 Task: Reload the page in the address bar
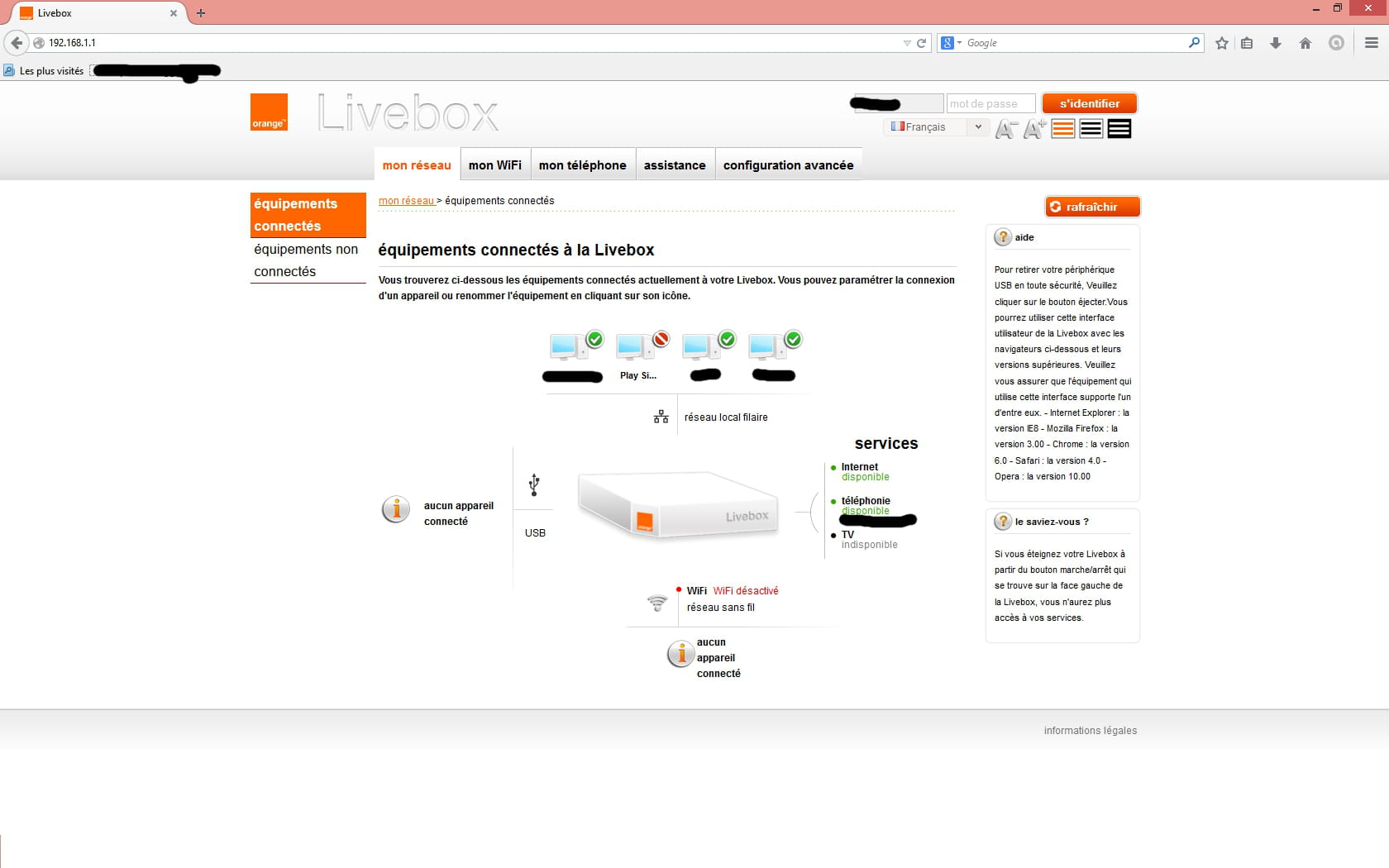pyautogui.click(x=922, y=43)
